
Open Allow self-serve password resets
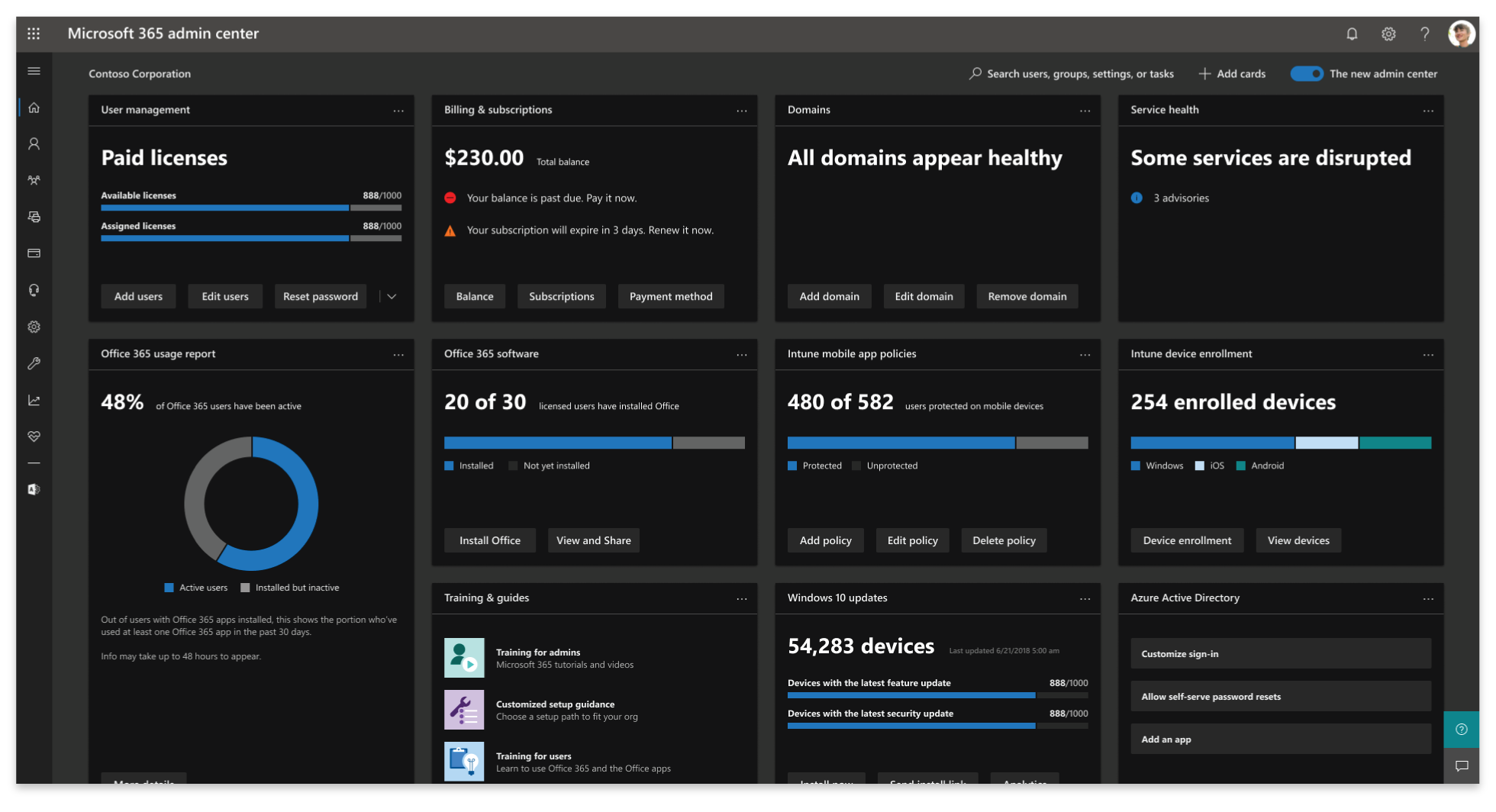(1281, 696)
